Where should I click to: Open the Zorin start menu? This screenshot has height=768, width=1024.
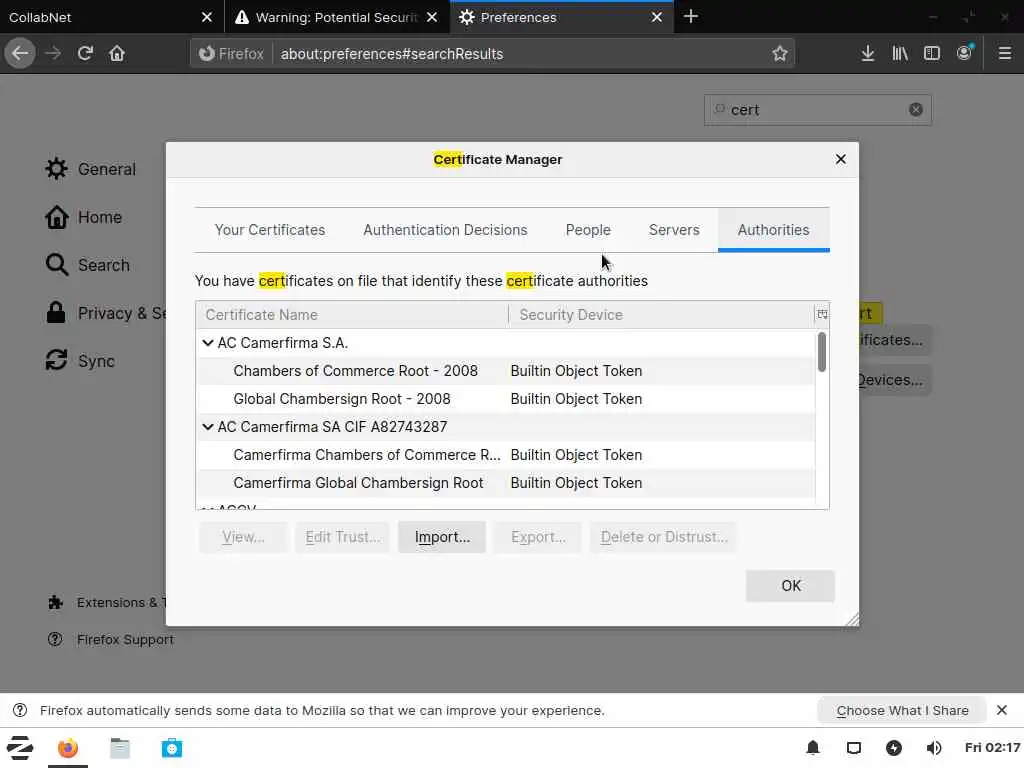tap(20, 748)
